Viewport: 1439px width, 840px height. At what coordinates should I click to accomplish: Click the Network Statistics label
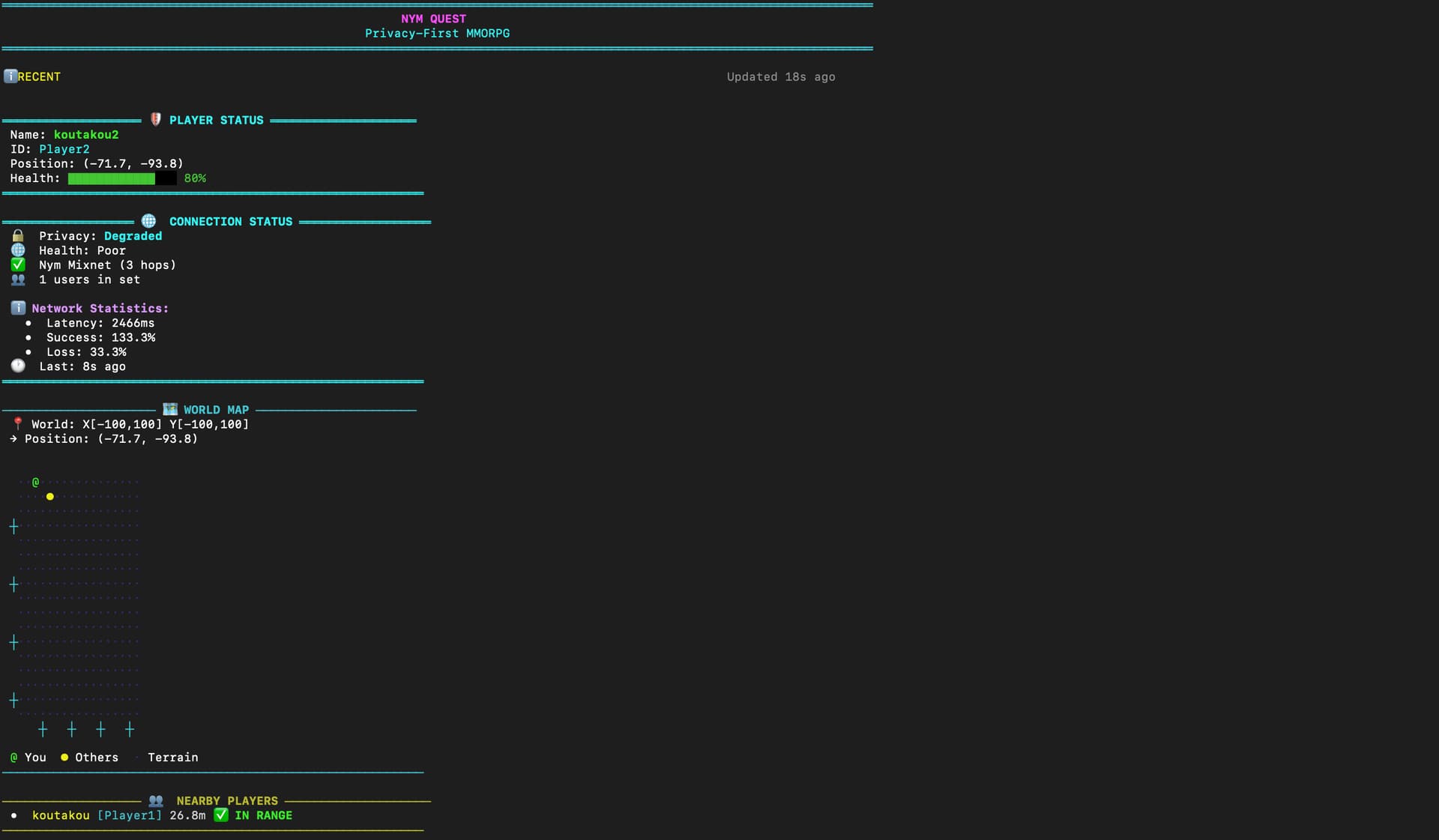click(x=100, y=308)
